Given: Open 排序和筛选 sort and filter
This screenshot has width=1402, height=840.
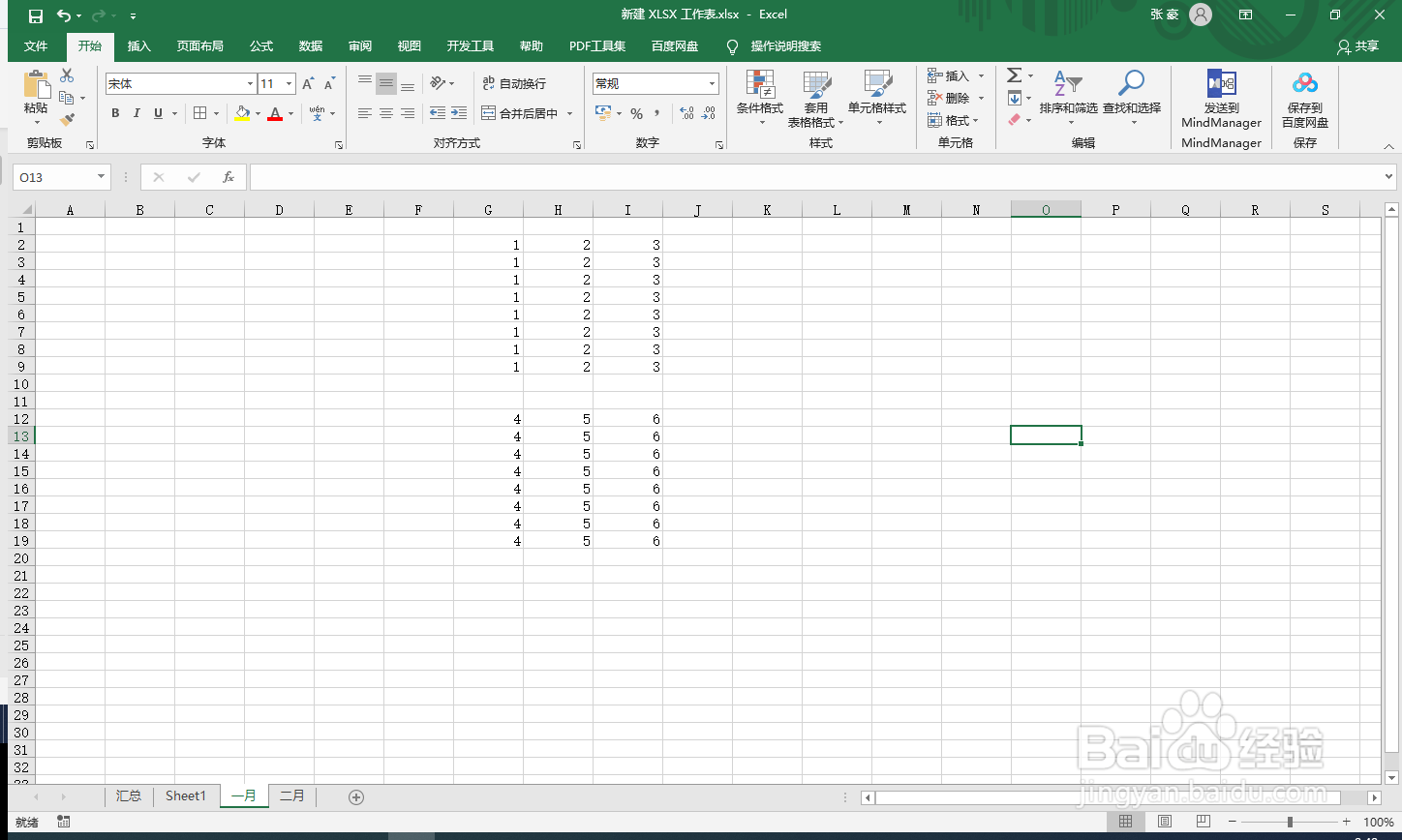Looking at the screenshot, I should click(x=1068, y=97).
